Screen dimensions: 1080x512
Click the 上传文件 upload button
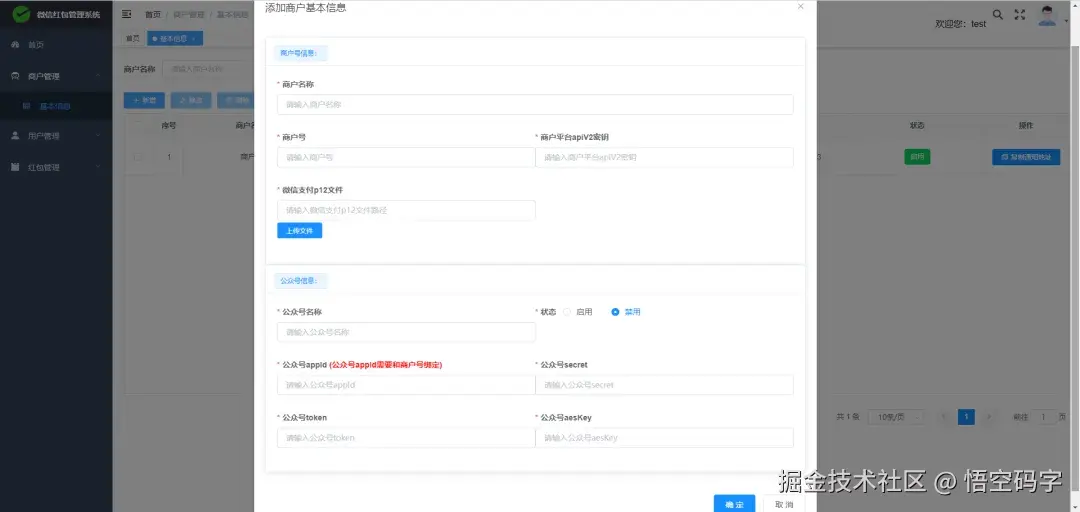coord(300,231)
